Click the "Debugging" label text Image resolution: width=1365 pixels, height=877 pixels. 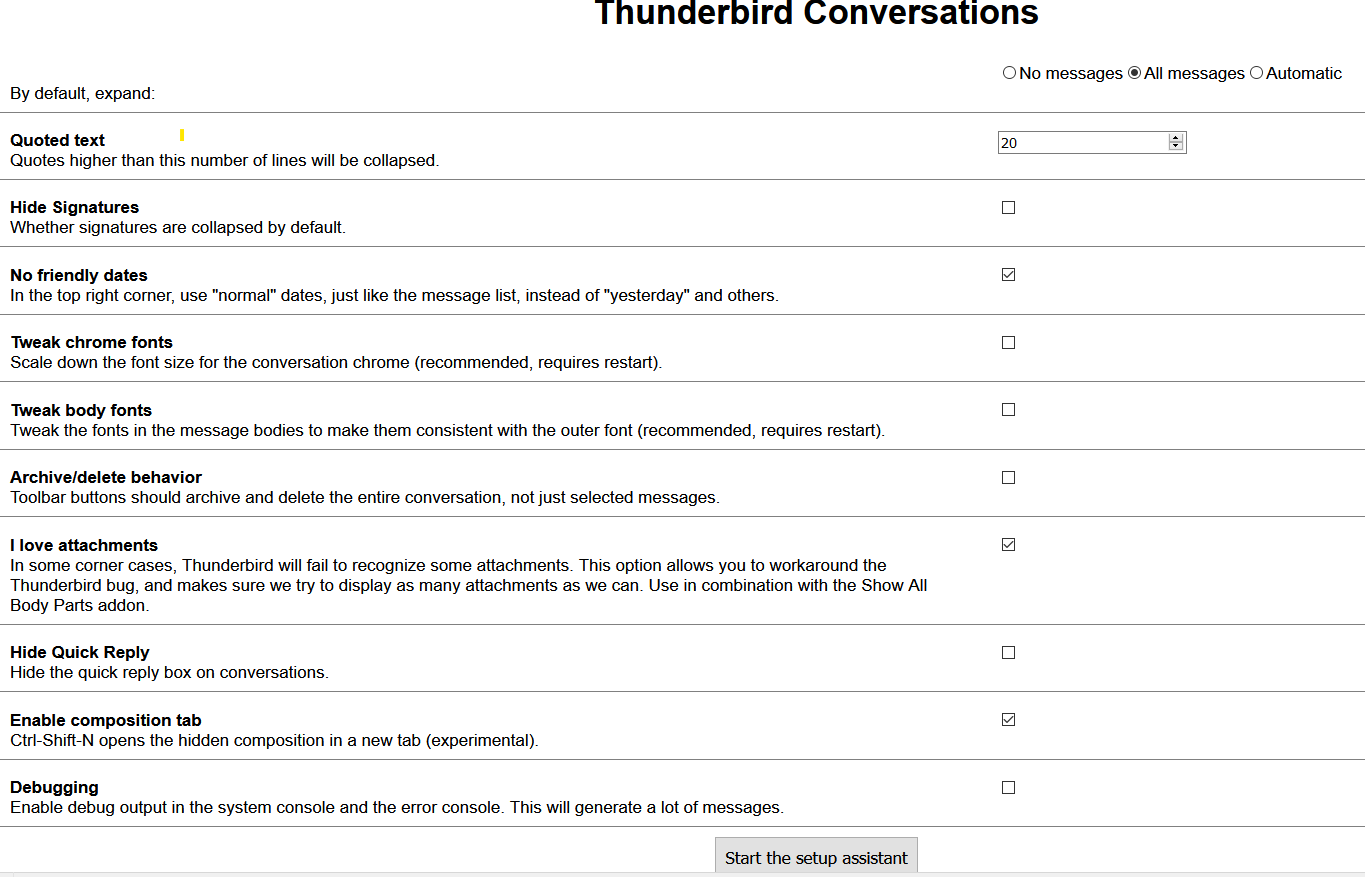pos(54,787)
